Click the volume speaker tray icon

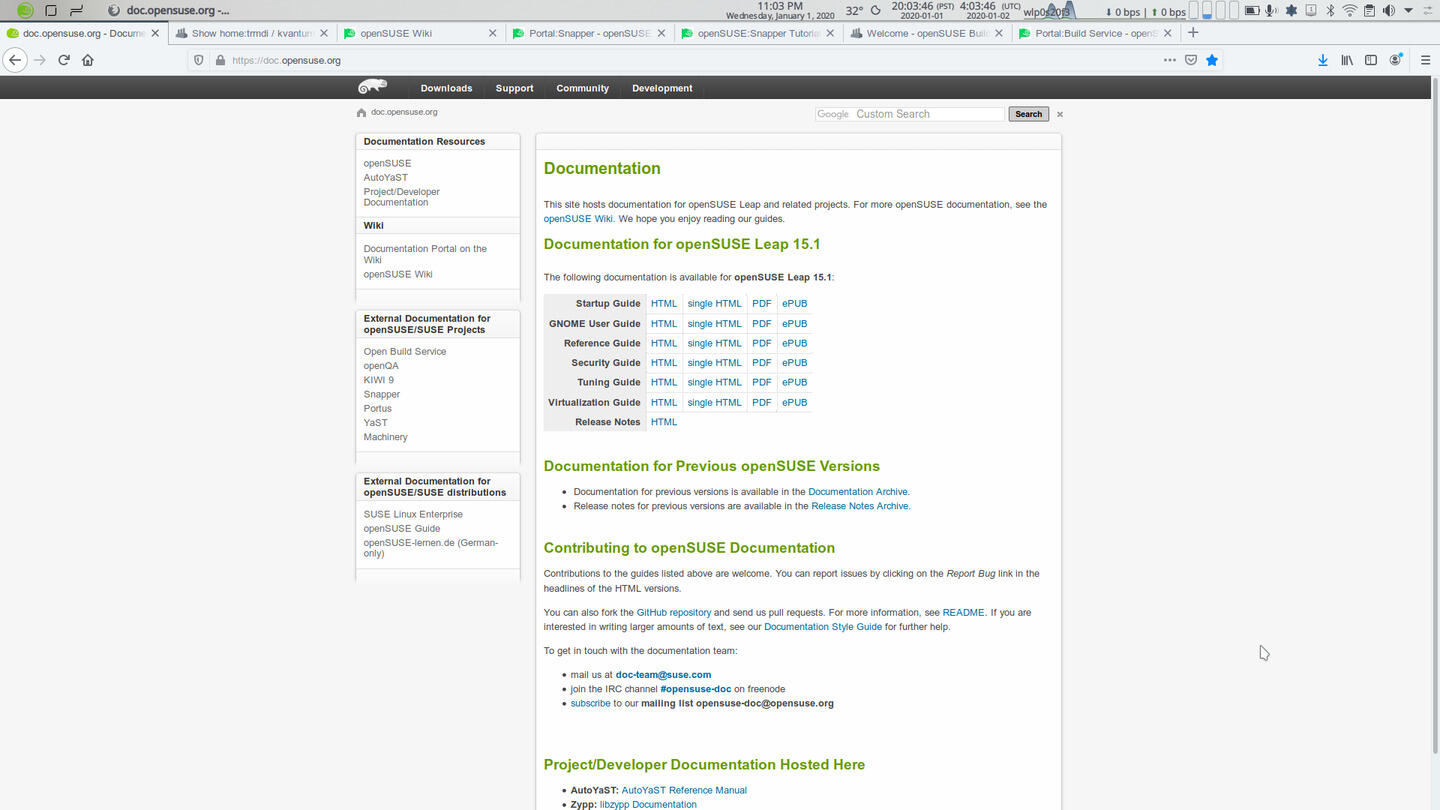(1388, 11)
